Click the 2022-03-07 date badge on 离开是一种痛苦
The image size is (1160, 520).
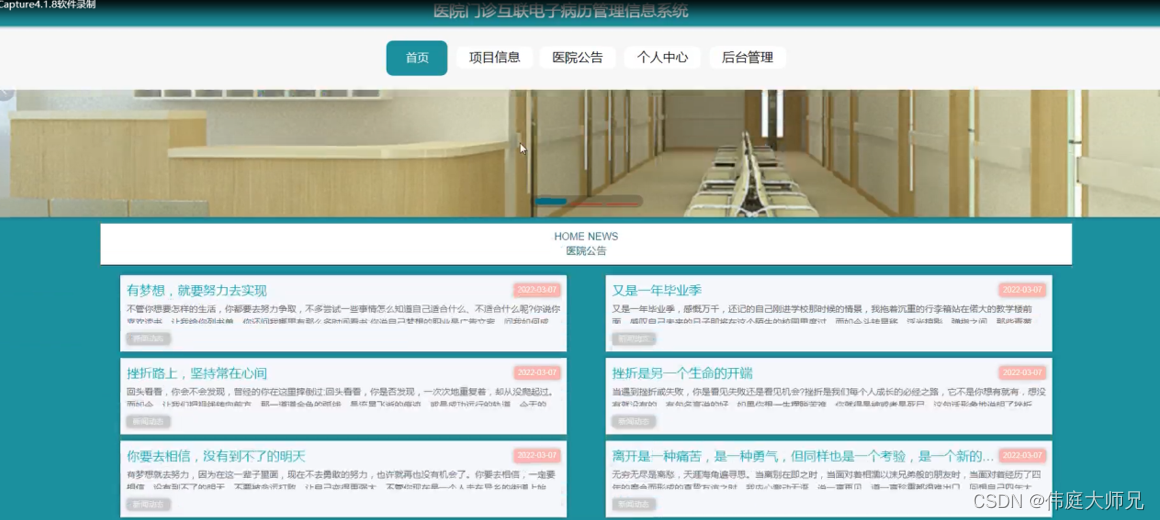point(1022,456)
